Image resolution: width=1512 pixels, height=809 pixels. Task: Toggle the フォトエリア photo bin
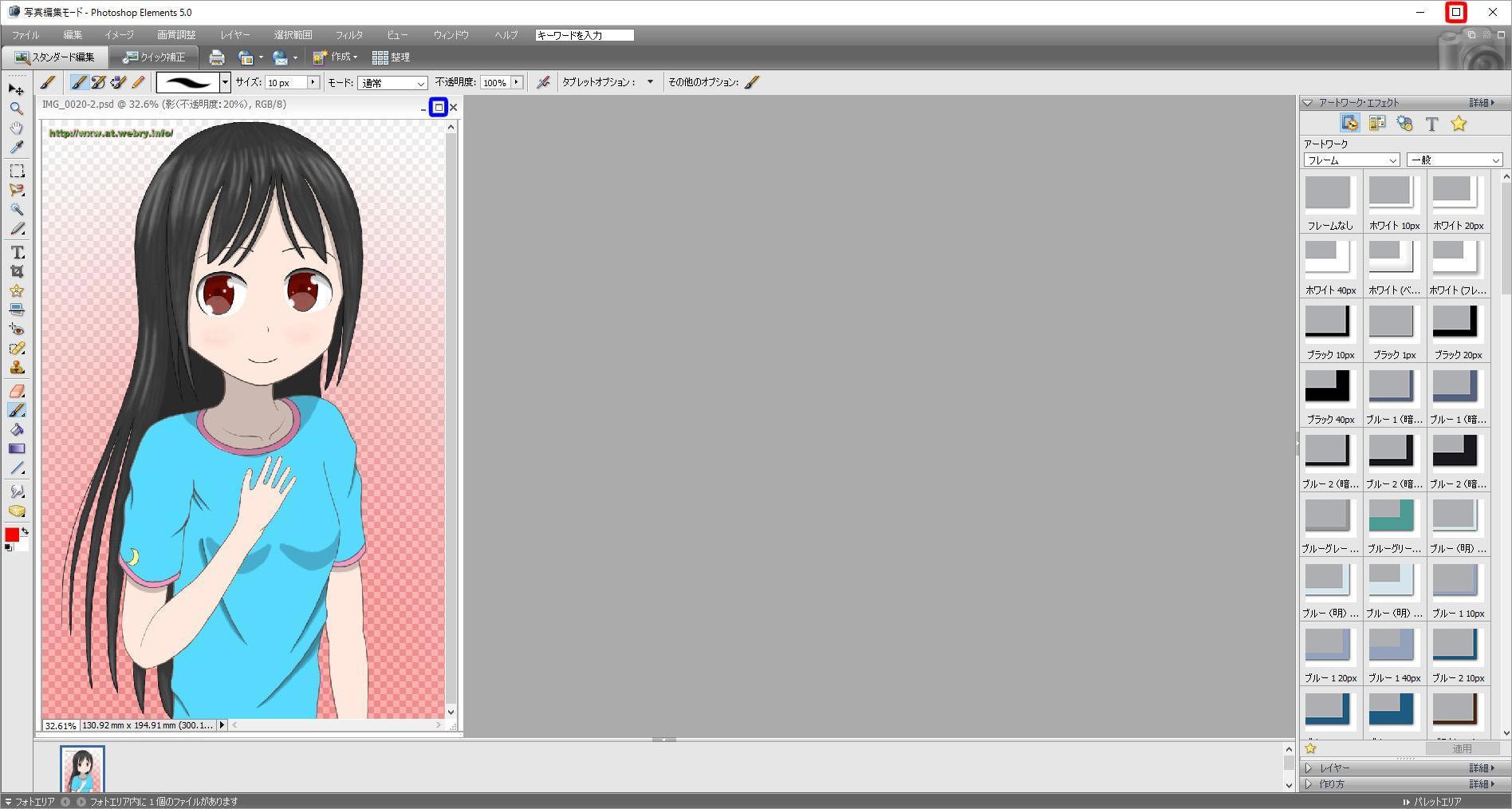[x=30, y=801]
